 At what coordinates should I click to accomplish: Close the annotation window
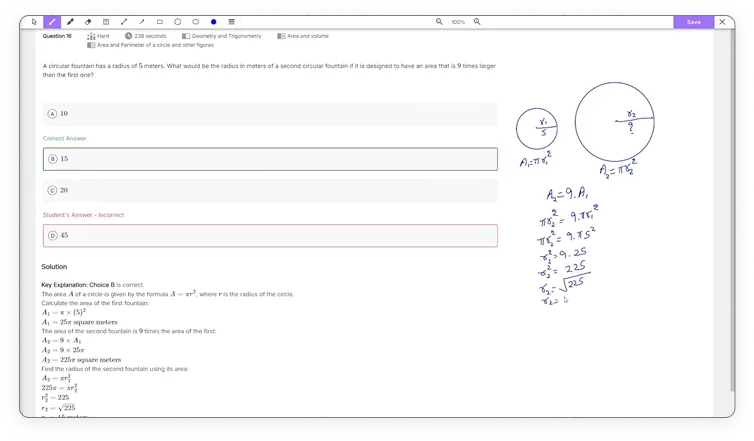(722, 22)
